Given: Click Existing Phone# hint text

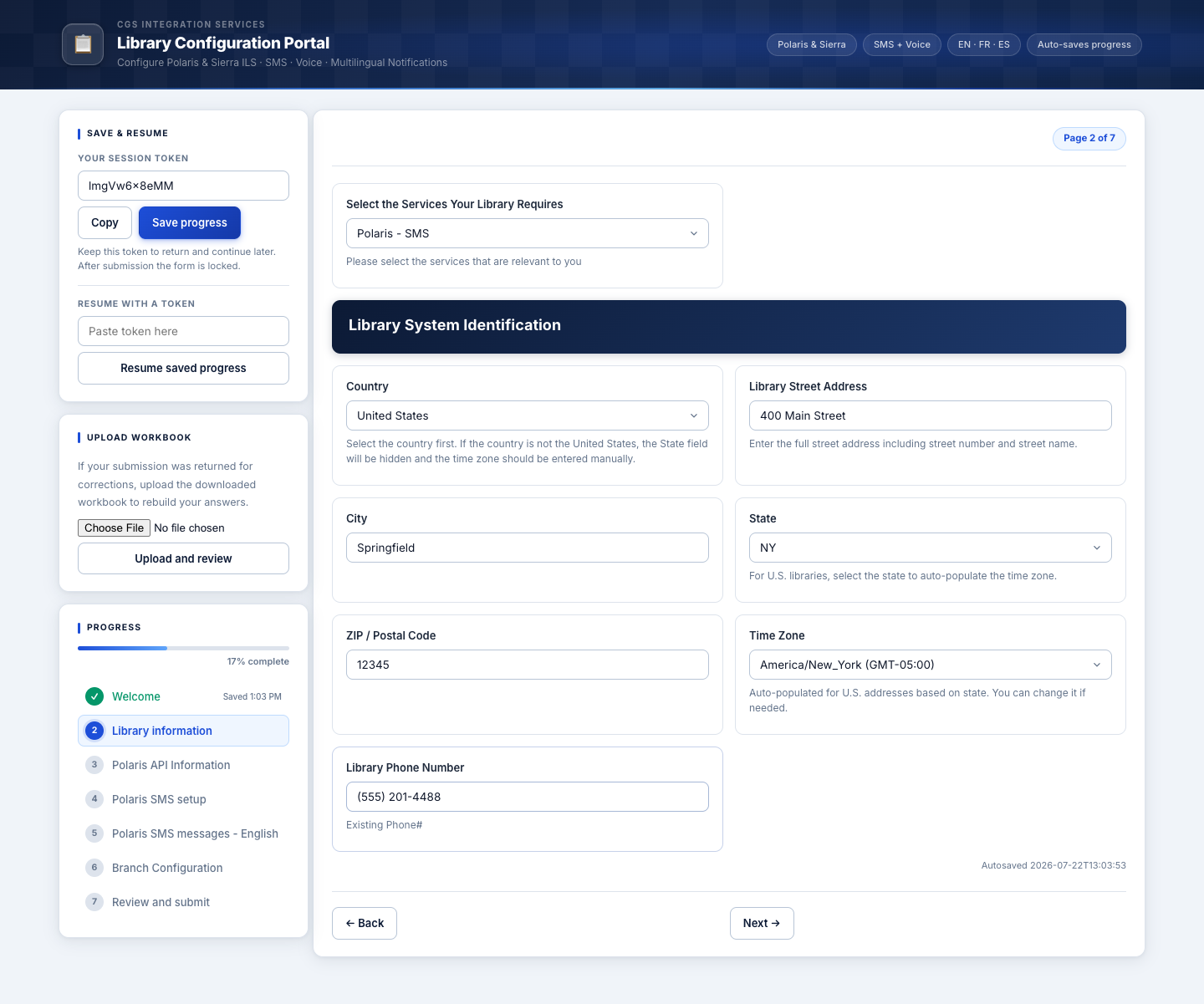Looking at the screenshot, I should [385, 825].
